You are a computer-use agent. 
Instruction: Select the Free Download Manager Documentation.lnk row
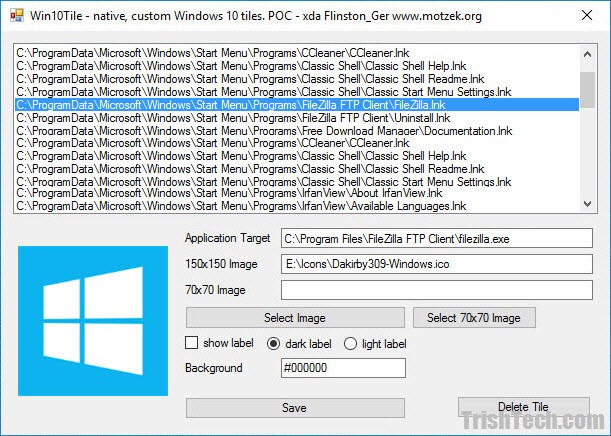pos(297,131)
